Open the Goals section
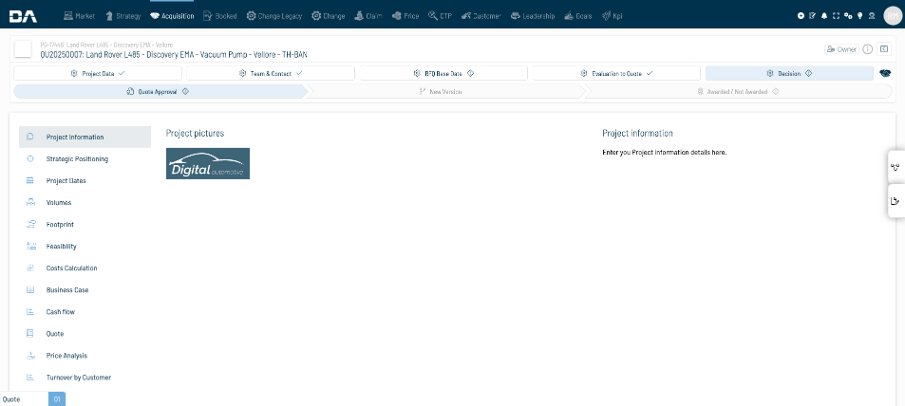The image size is (905, 406). (578, 16)
